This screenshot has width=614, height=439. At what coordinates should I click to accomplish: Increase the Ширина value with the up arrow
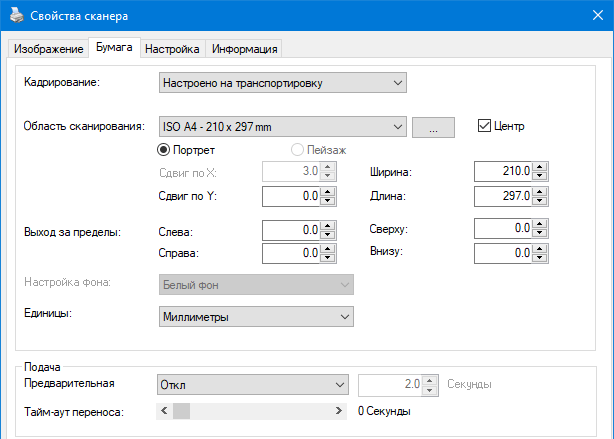coord(539,167)
